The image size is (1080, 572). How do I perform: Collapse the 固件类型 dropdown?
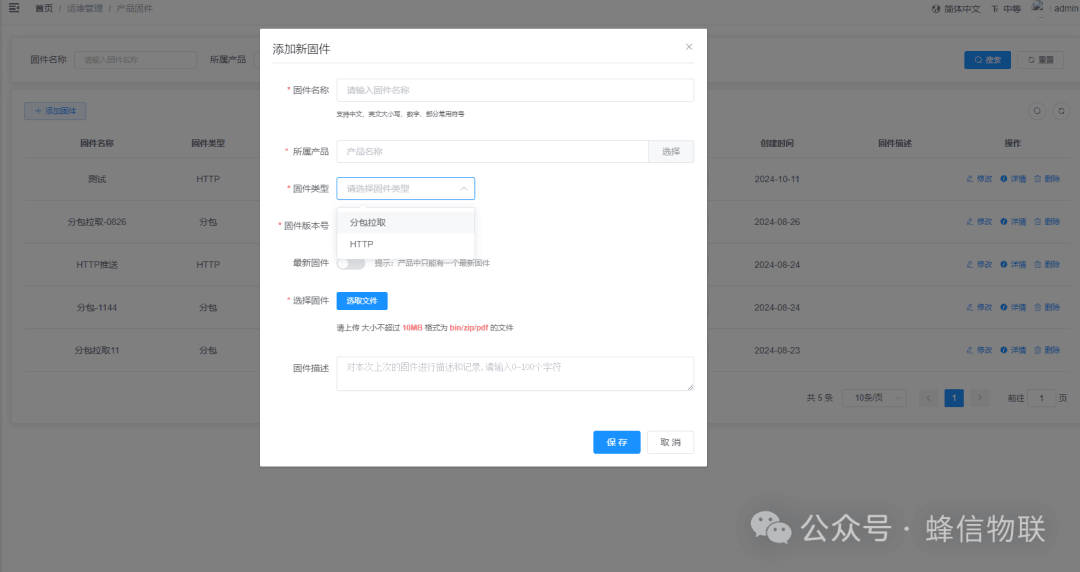pyautogui.click(x=405, y=189)
